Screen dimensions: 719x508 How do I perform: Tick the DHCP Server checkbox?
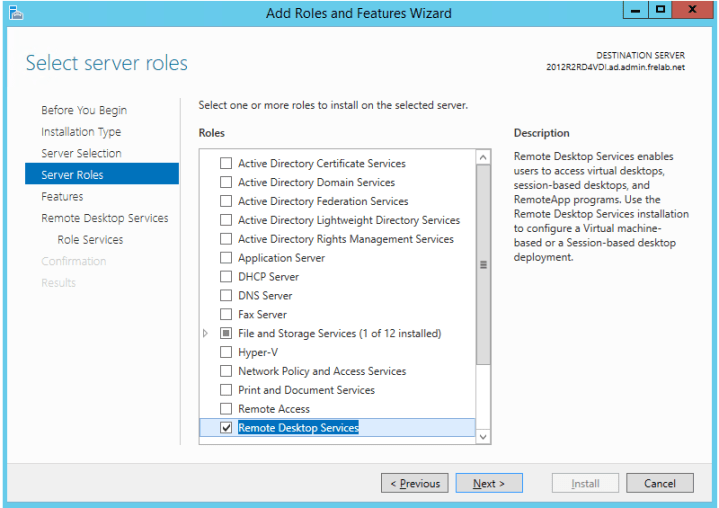tap(226, 277)
